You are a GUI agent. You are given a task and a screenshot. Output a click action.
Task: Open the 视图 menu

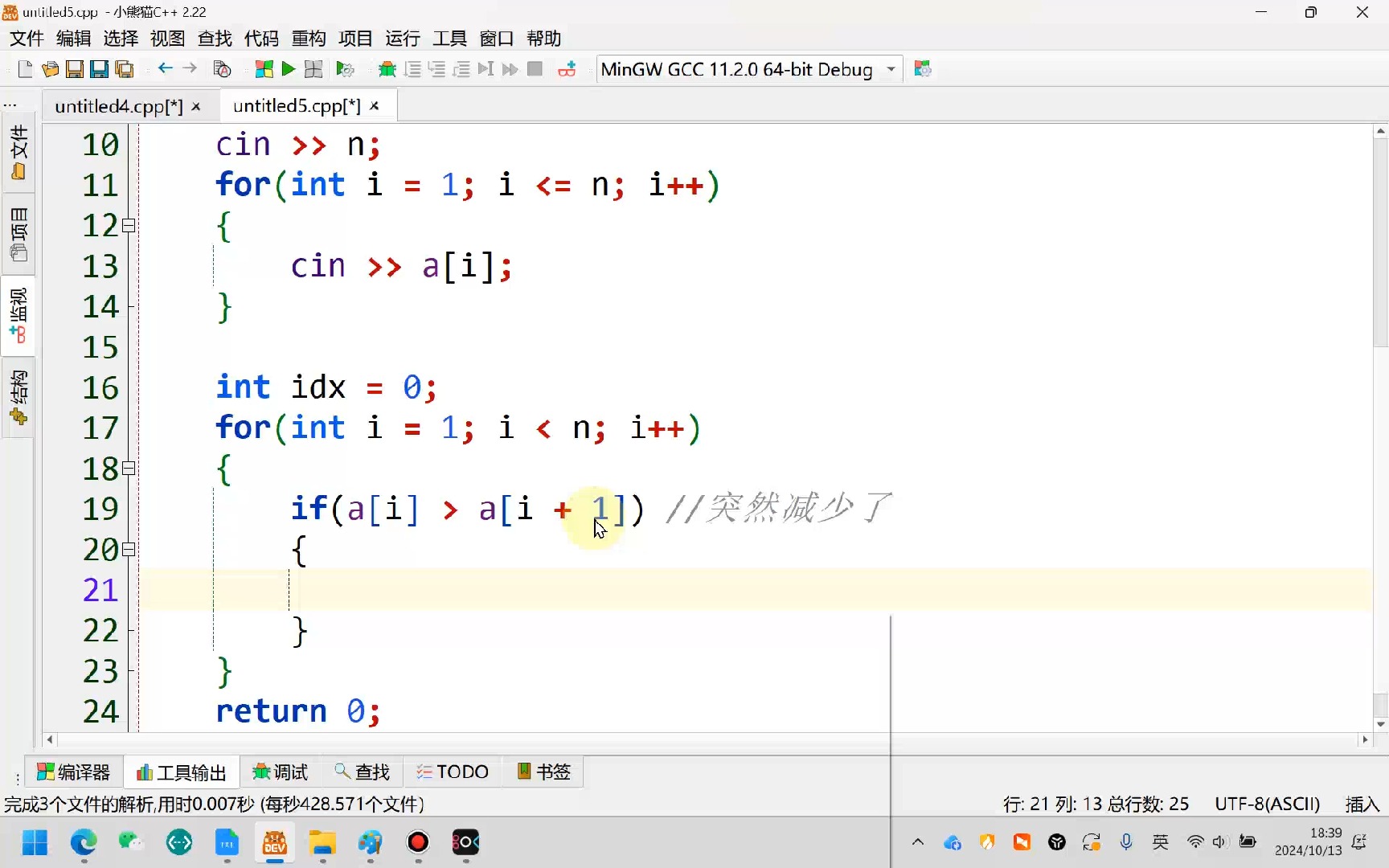(x=168, y=39)
